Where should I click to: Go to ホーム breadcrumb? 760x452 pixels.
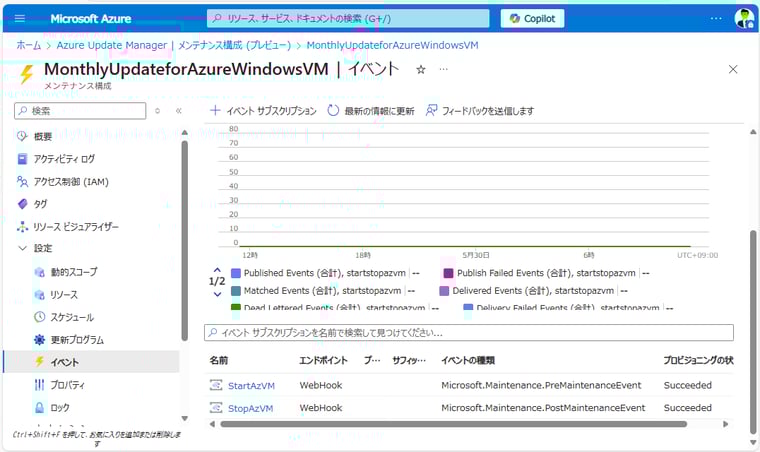29,45
